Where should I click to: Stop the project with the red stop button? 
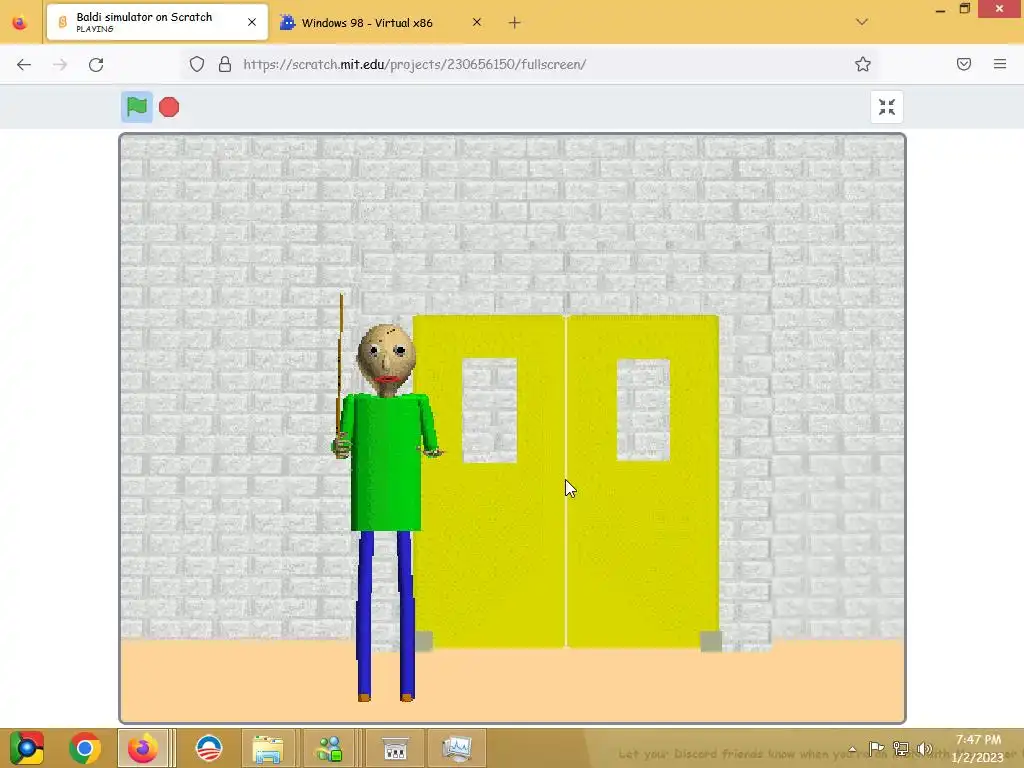click(x=169, y=107)
